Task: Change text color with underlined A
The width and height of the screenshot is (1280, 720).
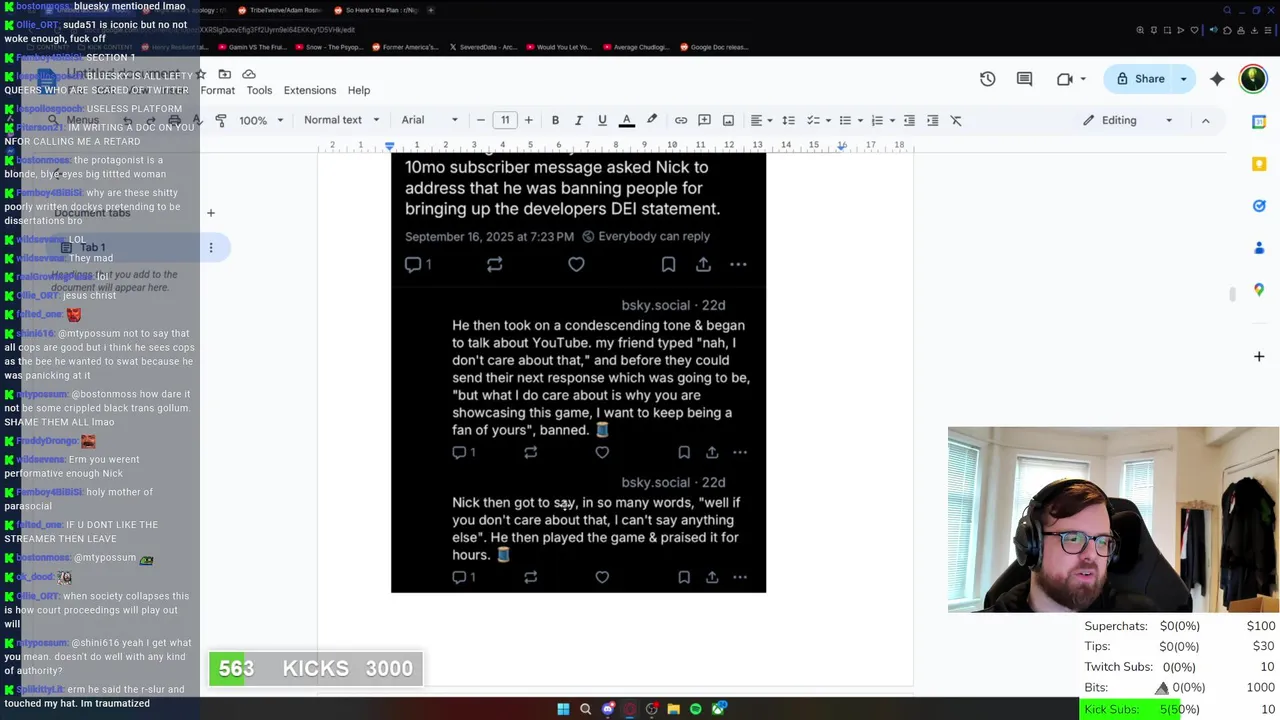Action: (x=627, y=120)
